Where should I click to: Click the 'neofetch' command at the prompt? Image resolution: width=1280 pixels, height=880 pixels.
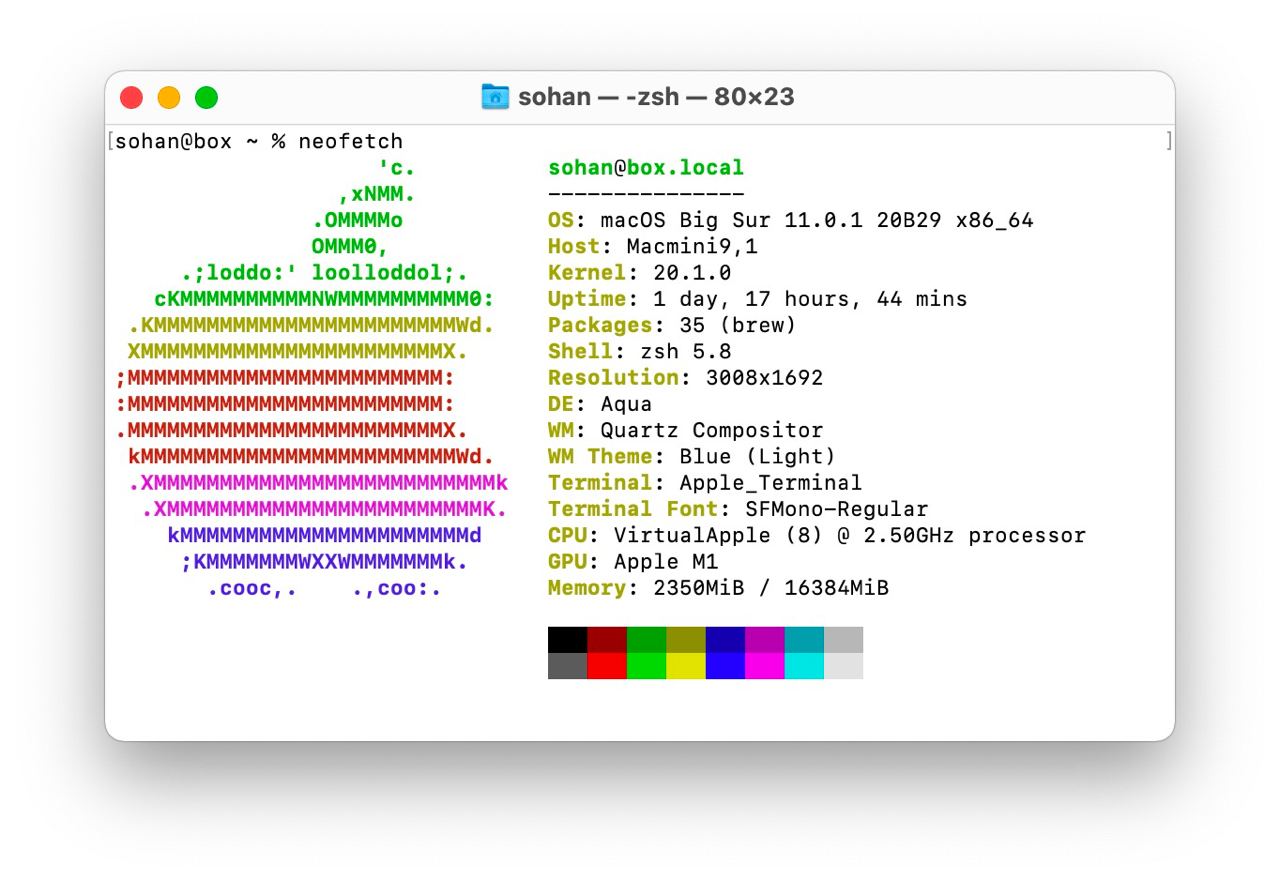[x=350, y=141]
